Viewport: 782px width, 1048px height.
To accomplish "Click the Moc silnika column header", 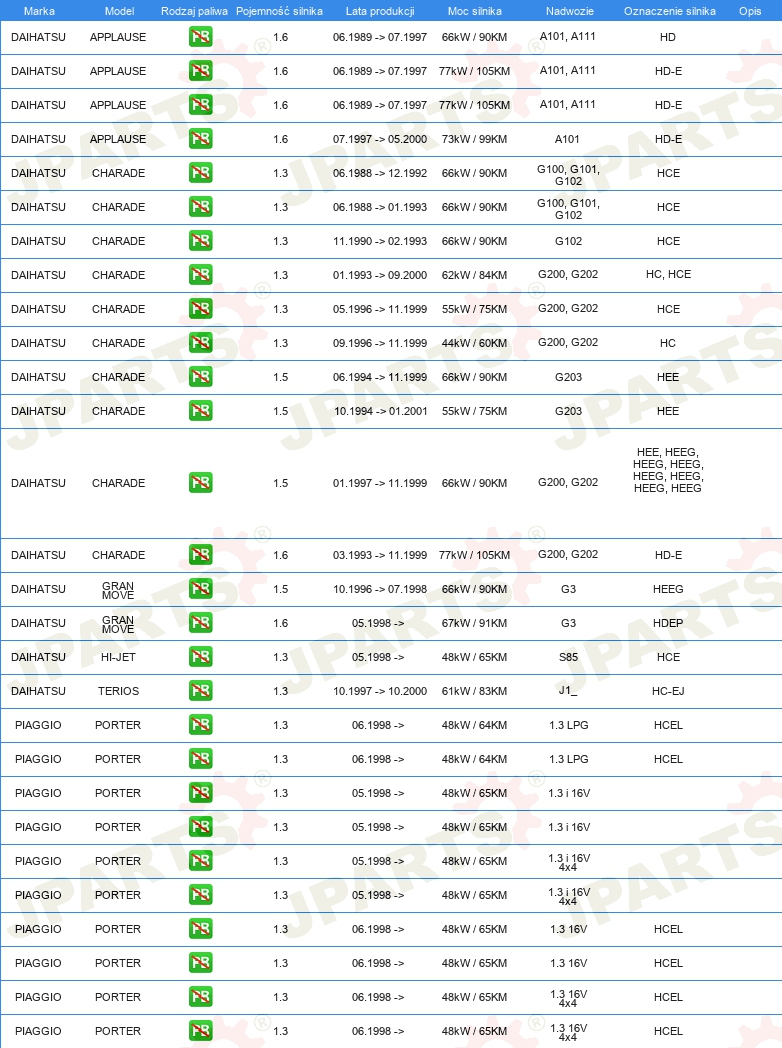I will pyautogui.click(x=475, y=11).
